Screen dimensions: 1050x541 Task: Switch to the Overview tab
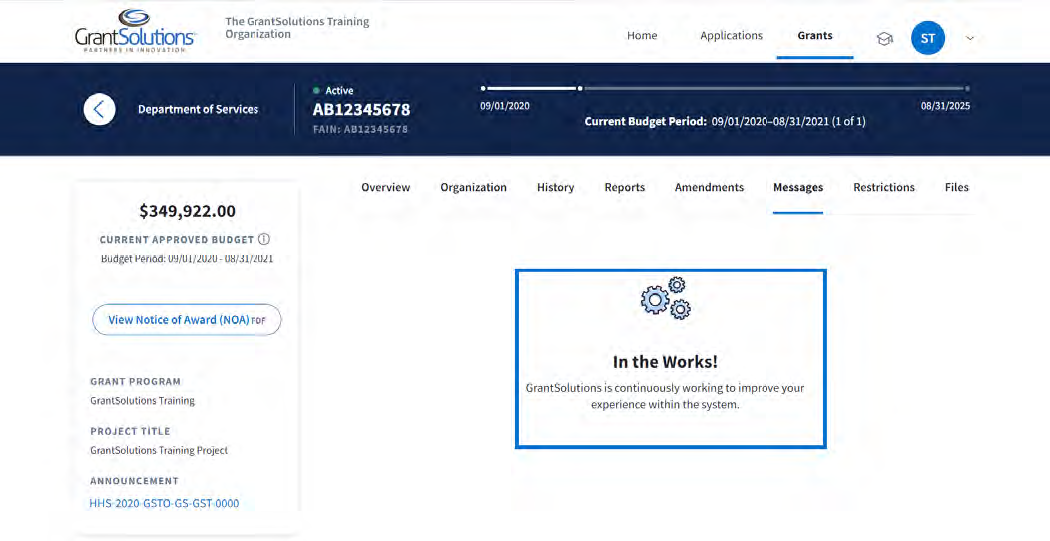pos(386,187)
